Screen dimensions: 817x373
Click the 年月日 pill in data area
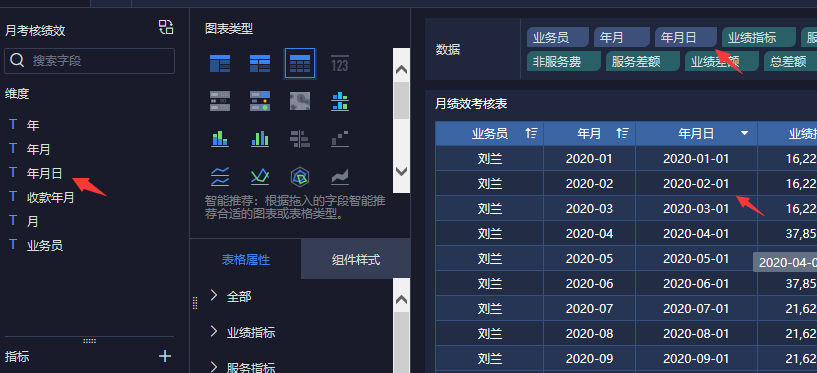(x=686, y=38)
